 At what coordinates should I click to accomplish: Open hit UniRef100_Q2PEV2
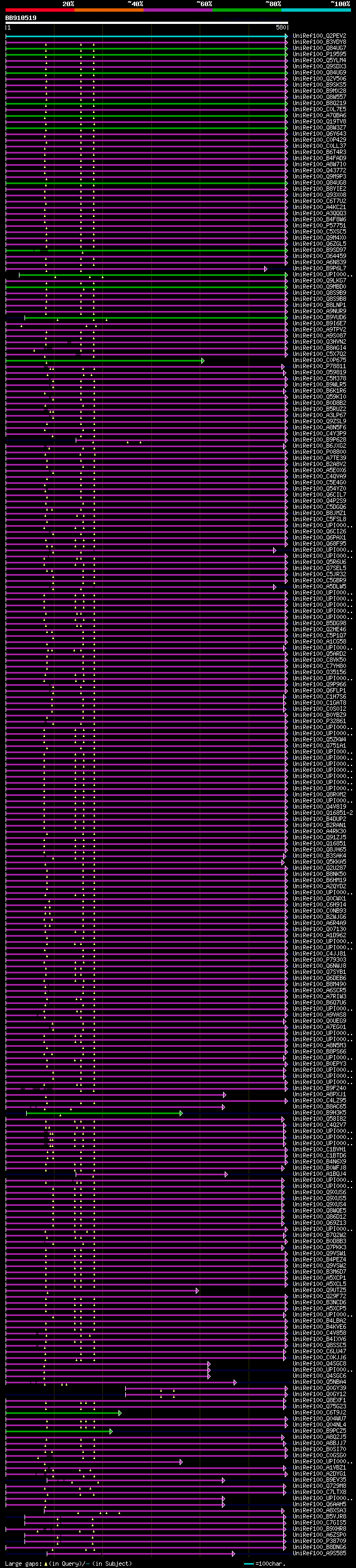click(319, 36)
